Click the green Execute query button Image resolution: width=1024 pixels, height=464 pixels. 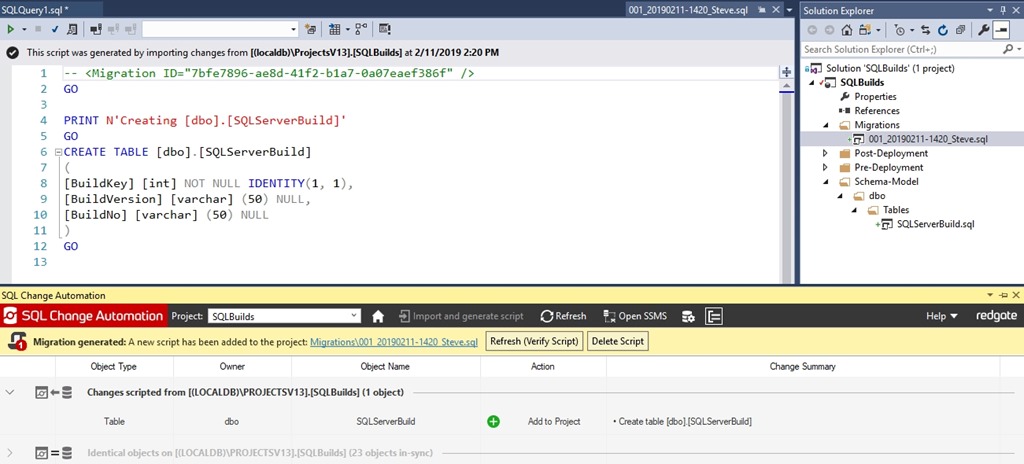[12, 30]
